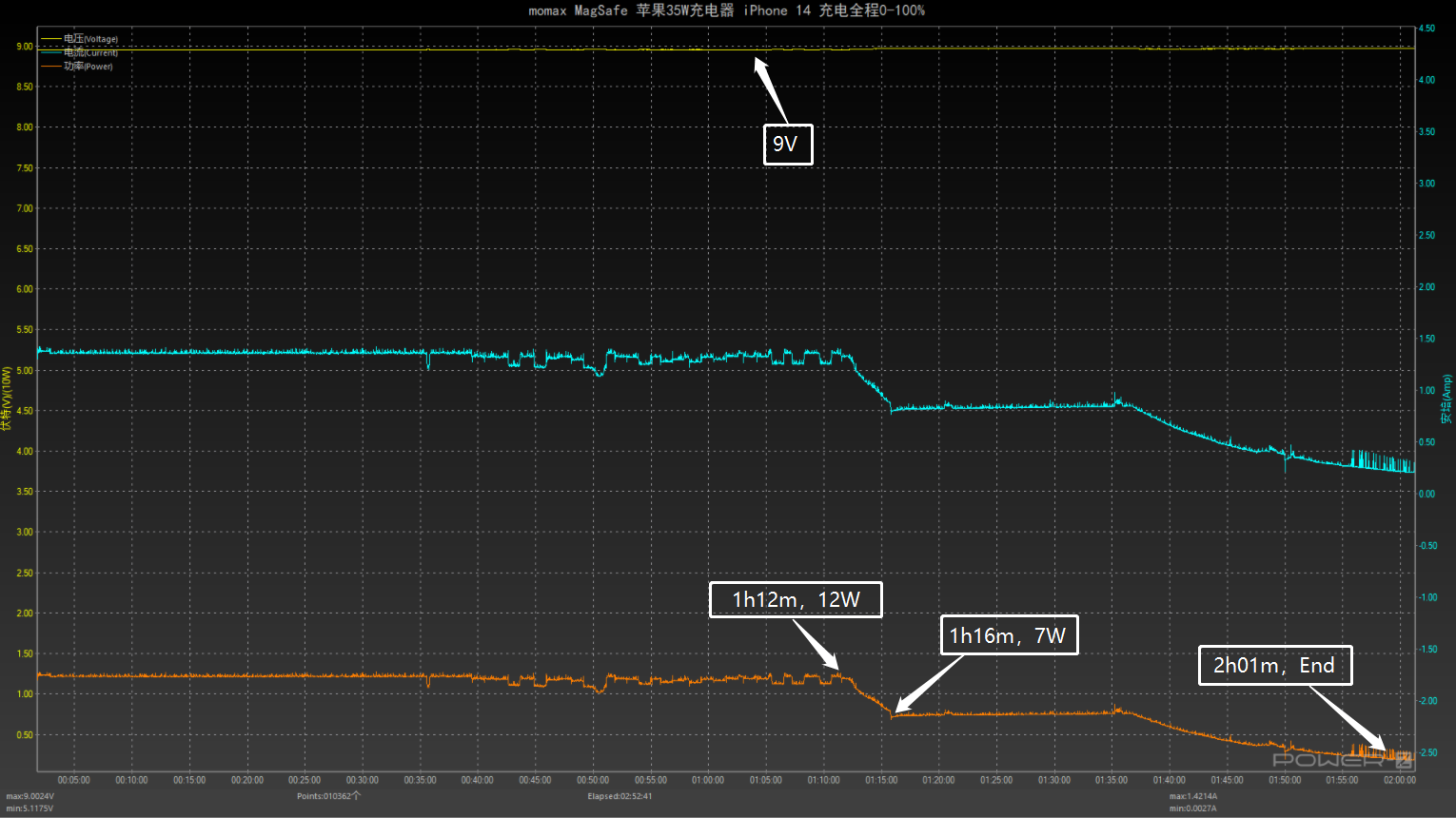The image size is (1456, 818).
Task: Click the min:0.0027A status value
Action: [x=1192, y=808]
